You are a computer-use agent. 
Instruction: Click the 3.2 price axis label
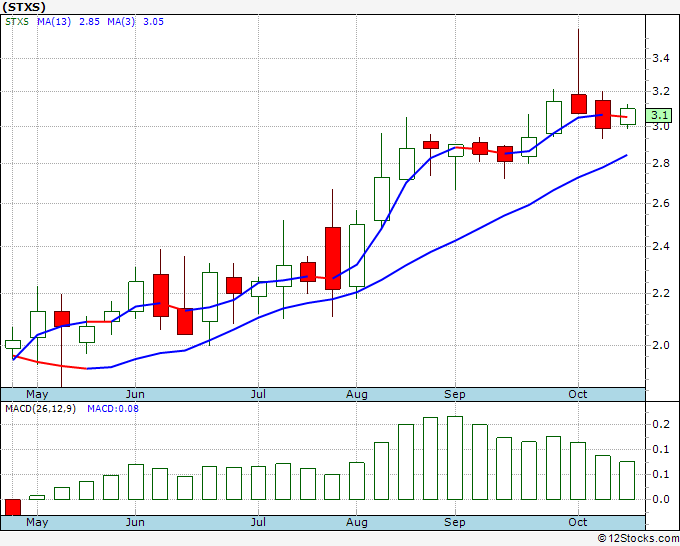661,91
